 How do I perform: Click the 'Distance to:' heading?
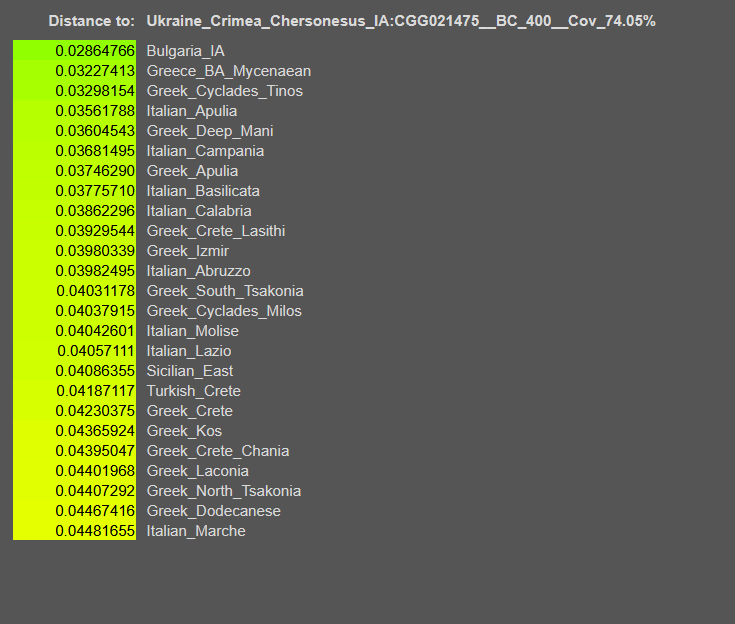[91, 21]
